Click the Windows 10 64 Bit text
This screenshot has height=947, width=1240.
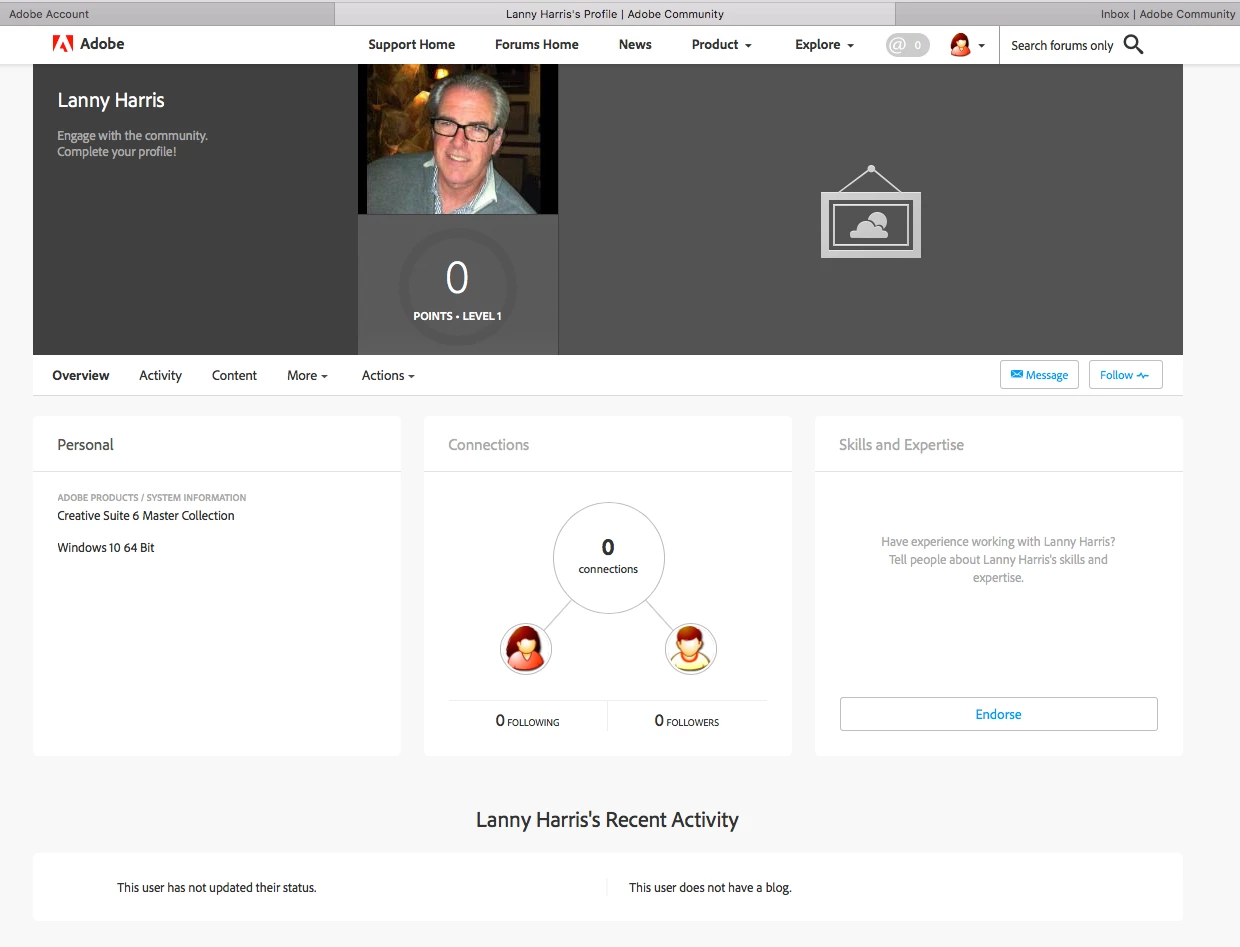click(106, 548)
